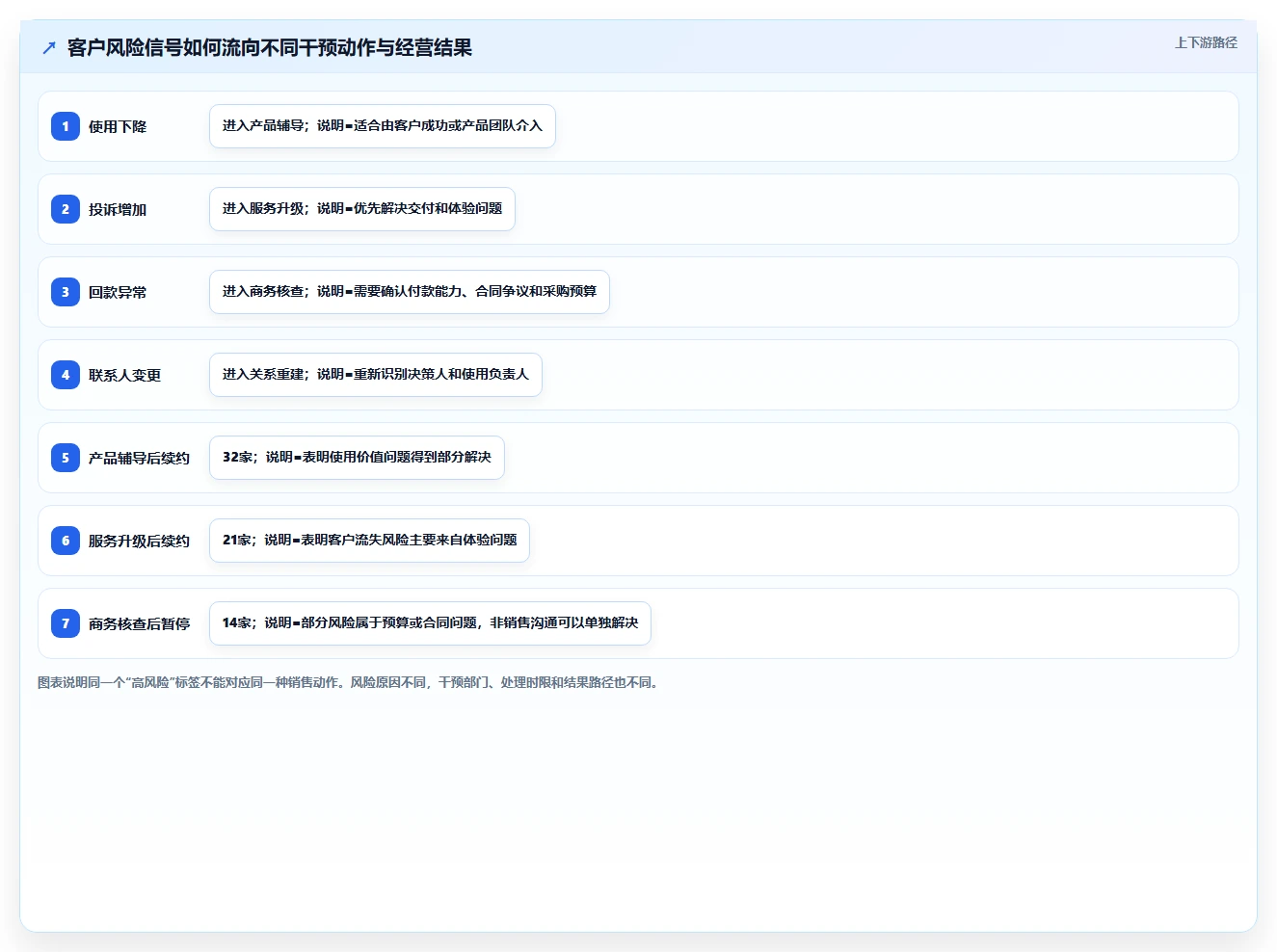Click the arrow icon beside the title
Screen dimensions: 1277x952
tap(49, 48)
